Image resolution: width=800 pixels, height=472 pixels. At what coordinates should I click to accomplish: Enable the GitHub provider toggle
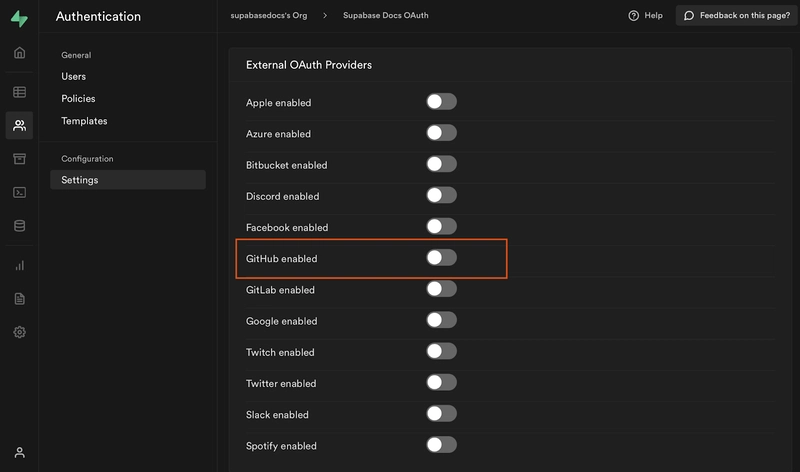click(x=441, y=258)
